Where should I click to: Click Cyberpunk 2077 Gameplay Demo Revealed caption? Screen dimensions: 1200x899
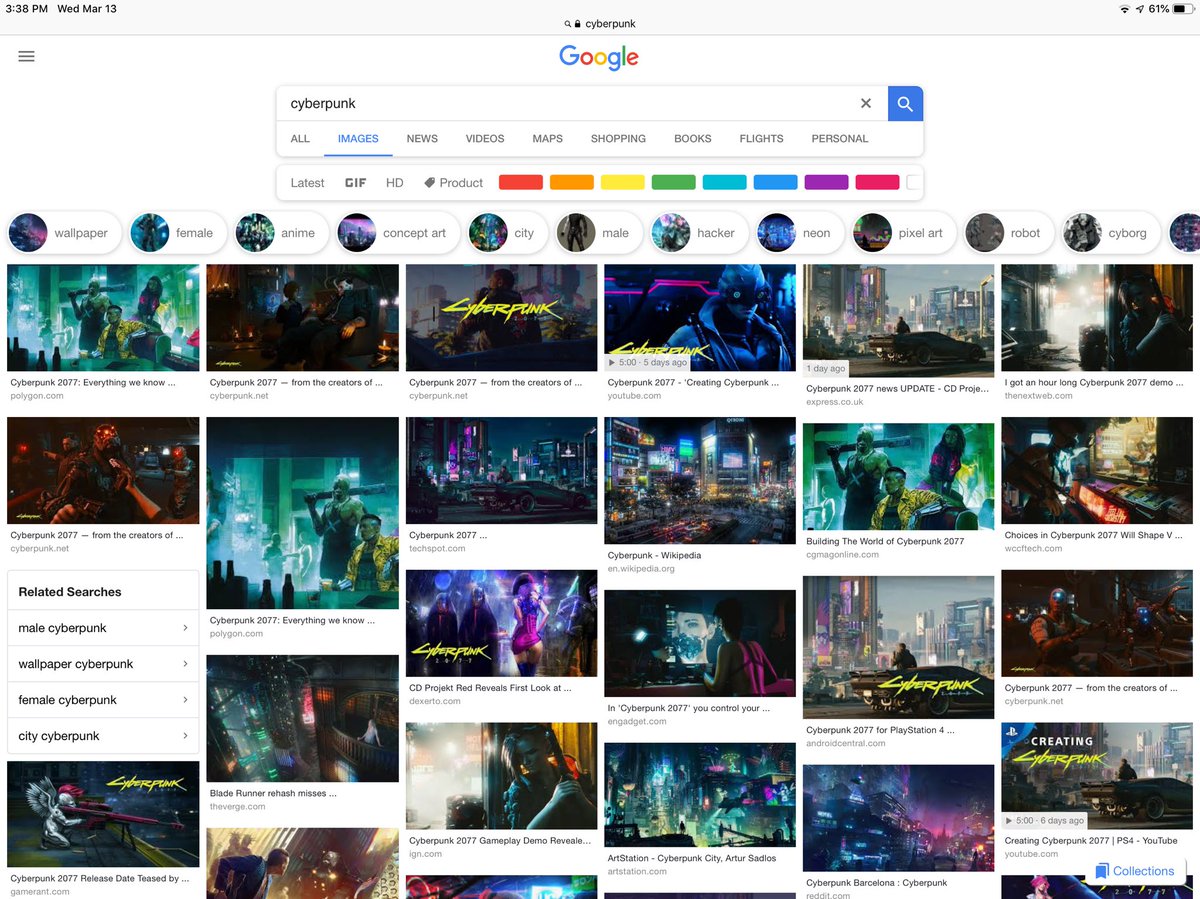click(500, 841)
